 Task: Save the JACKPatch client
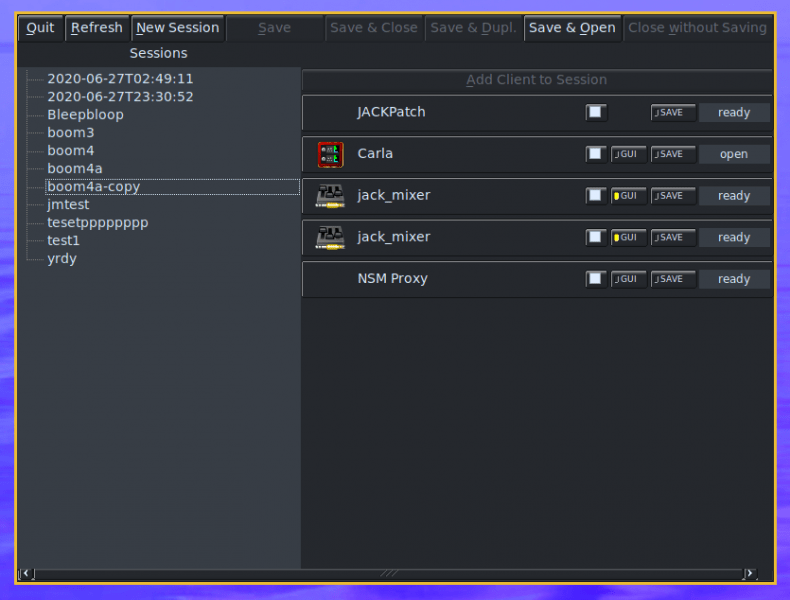pyautogui.click(x=673, y=112)
